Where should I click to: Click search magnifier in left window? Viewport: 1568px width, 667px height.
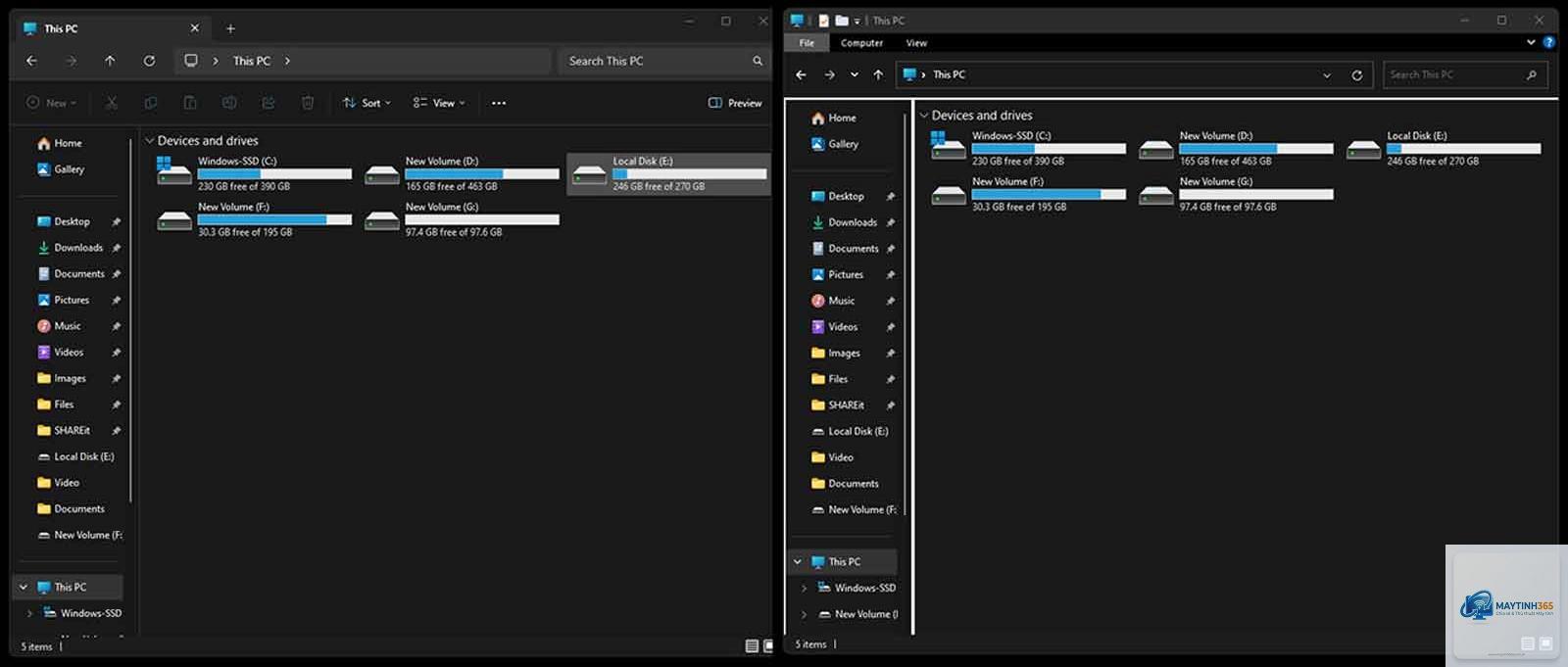pos(758,61)
